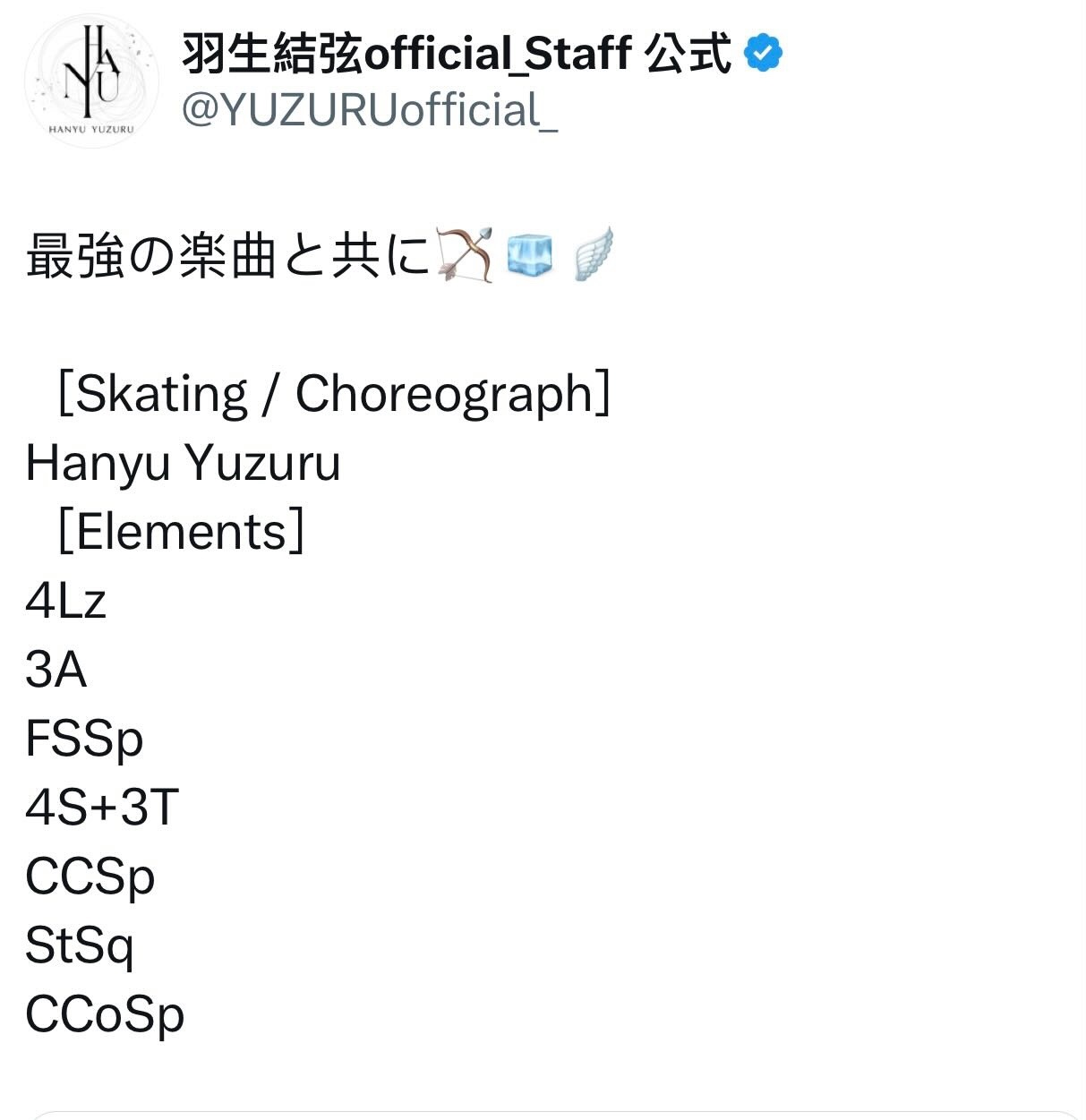Click the 4S+3T combination line
1086x1120 pixels.
(102, 808)
